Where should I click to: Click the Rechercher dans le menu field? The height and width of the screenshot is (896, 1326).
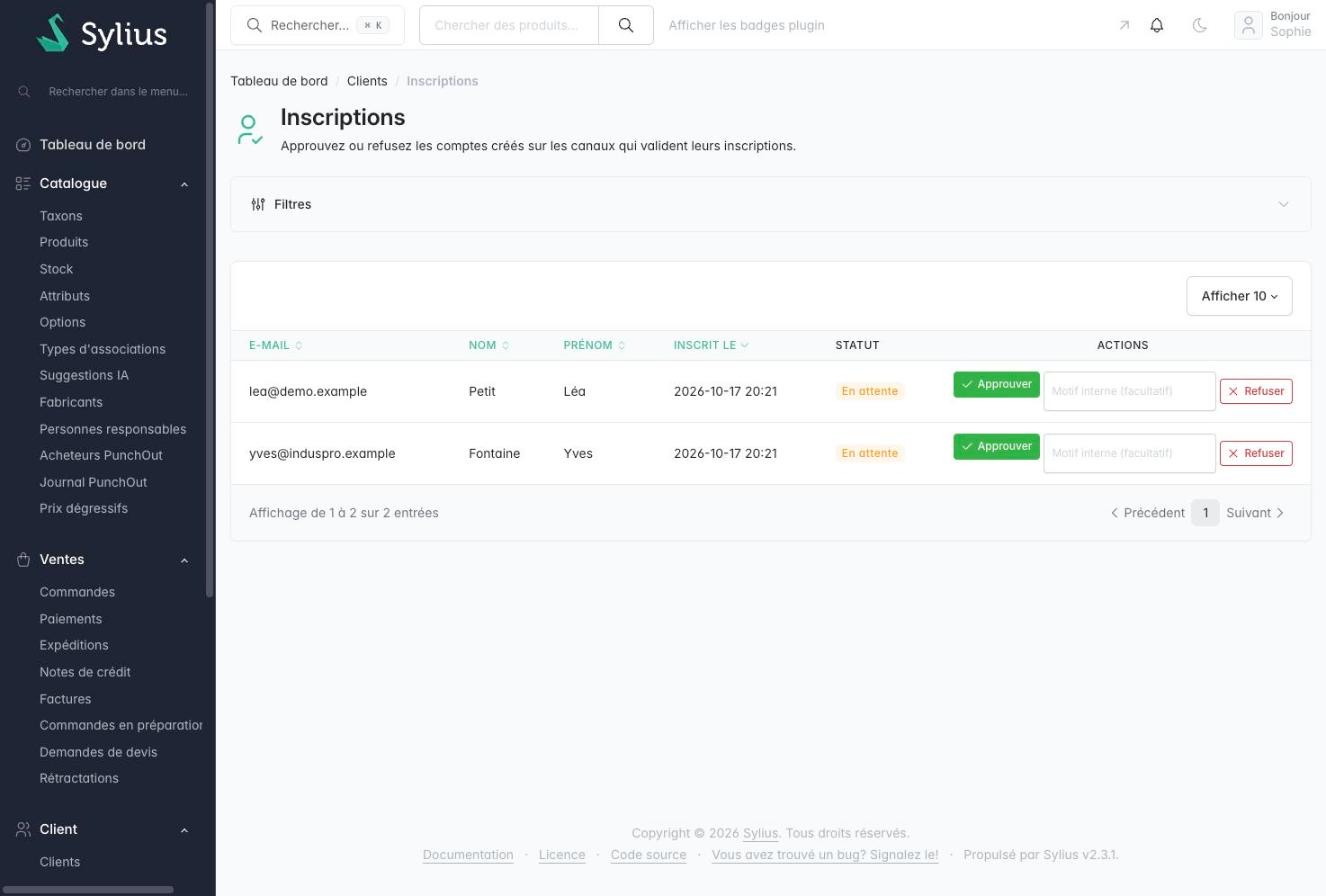(118, 91)
